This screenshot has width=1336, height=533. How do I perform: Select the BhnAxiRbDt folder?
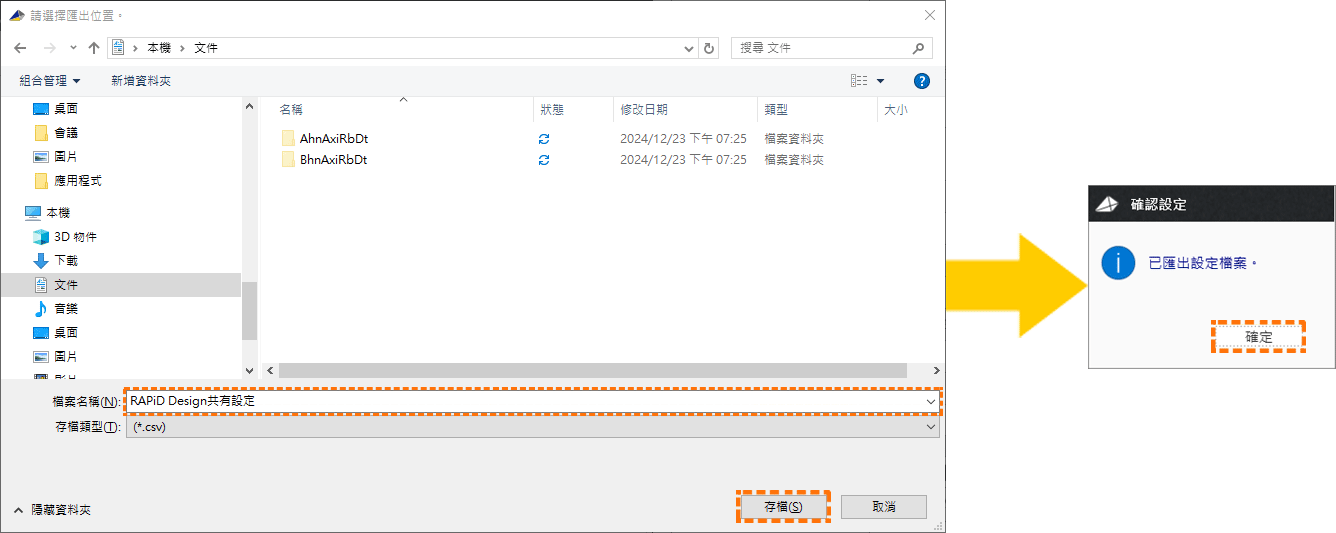coord(334,159)
